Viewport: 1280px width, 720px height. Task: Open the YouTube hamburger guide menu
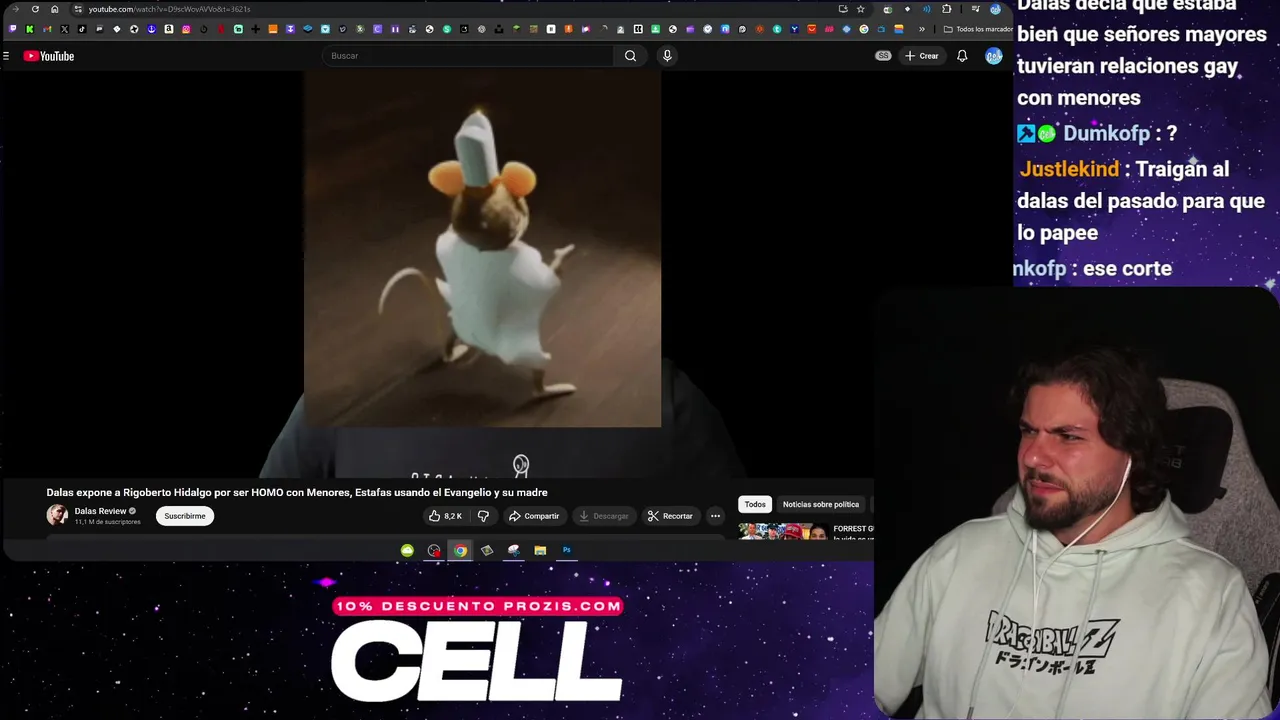(x=6, y=56)
